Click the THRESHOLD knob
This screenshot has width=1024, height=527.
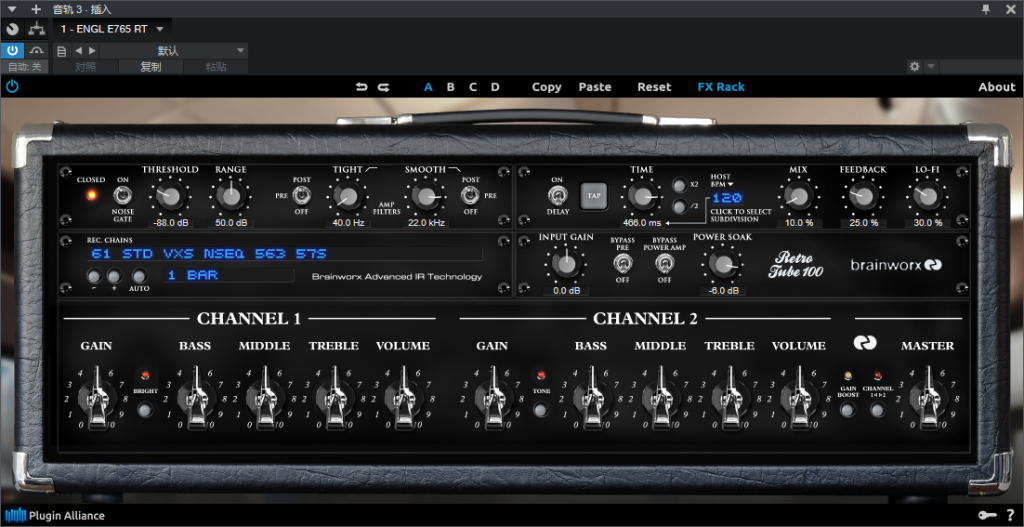(169, 195)
